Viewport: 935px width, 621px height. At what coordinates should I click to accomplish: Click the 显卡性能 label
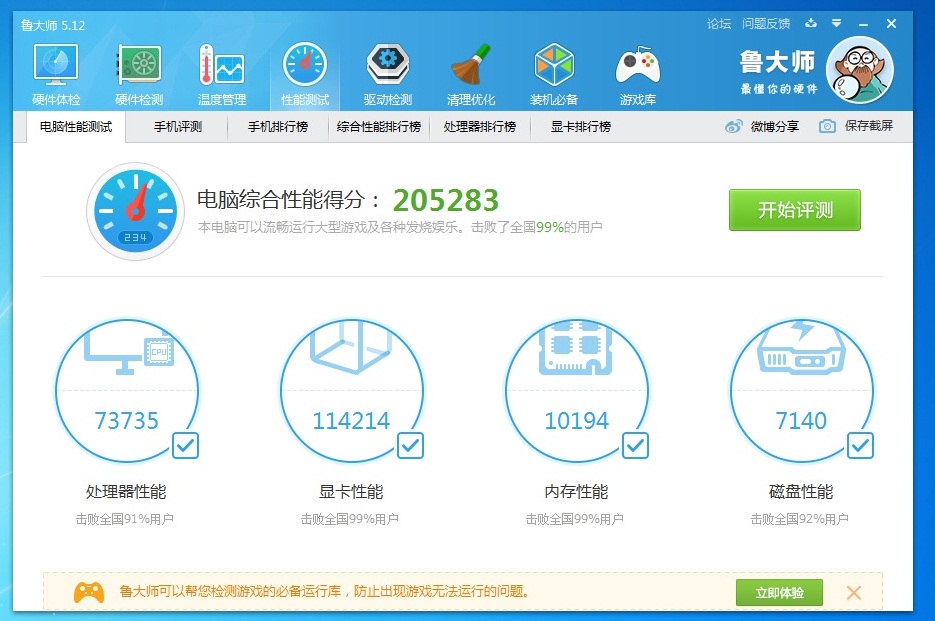(x=351, y=492)
